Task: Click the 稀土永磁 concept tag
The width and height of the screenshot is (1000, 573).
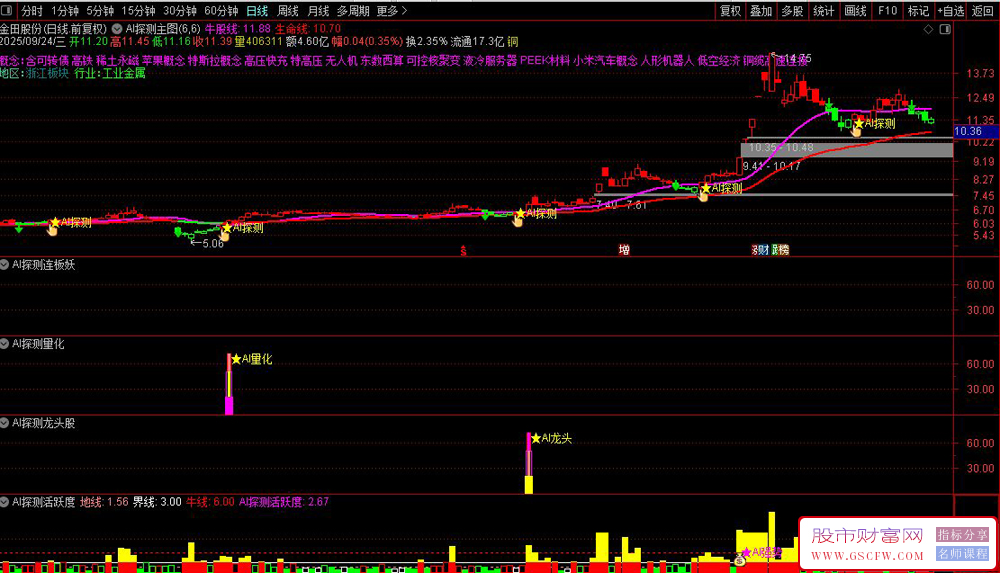Action: click(117, 61)
